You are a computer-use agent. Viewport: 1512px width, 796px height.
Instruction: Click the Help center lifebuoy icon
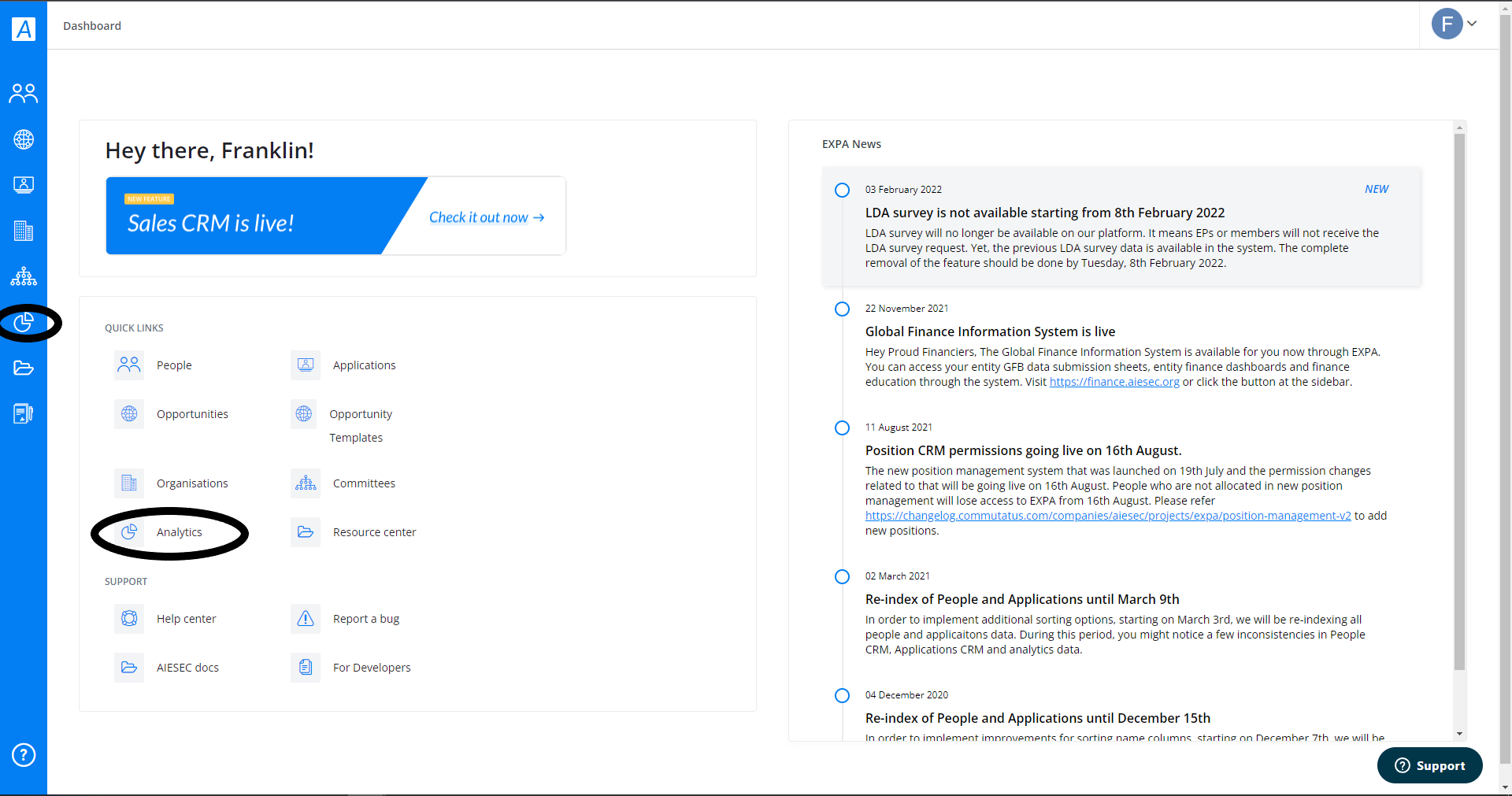[129, 619]
